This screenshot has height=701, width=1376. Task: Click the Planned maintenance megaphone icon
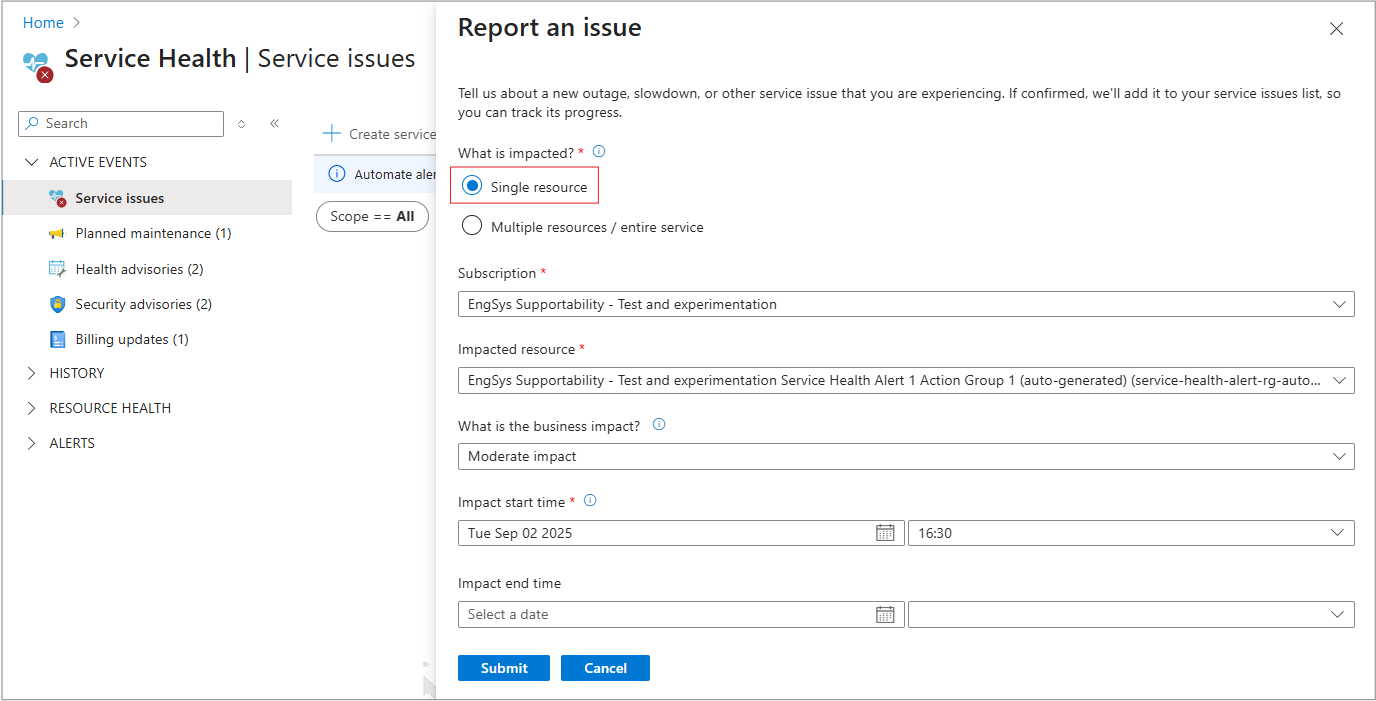pyautogui.click(x=57, y=233)
